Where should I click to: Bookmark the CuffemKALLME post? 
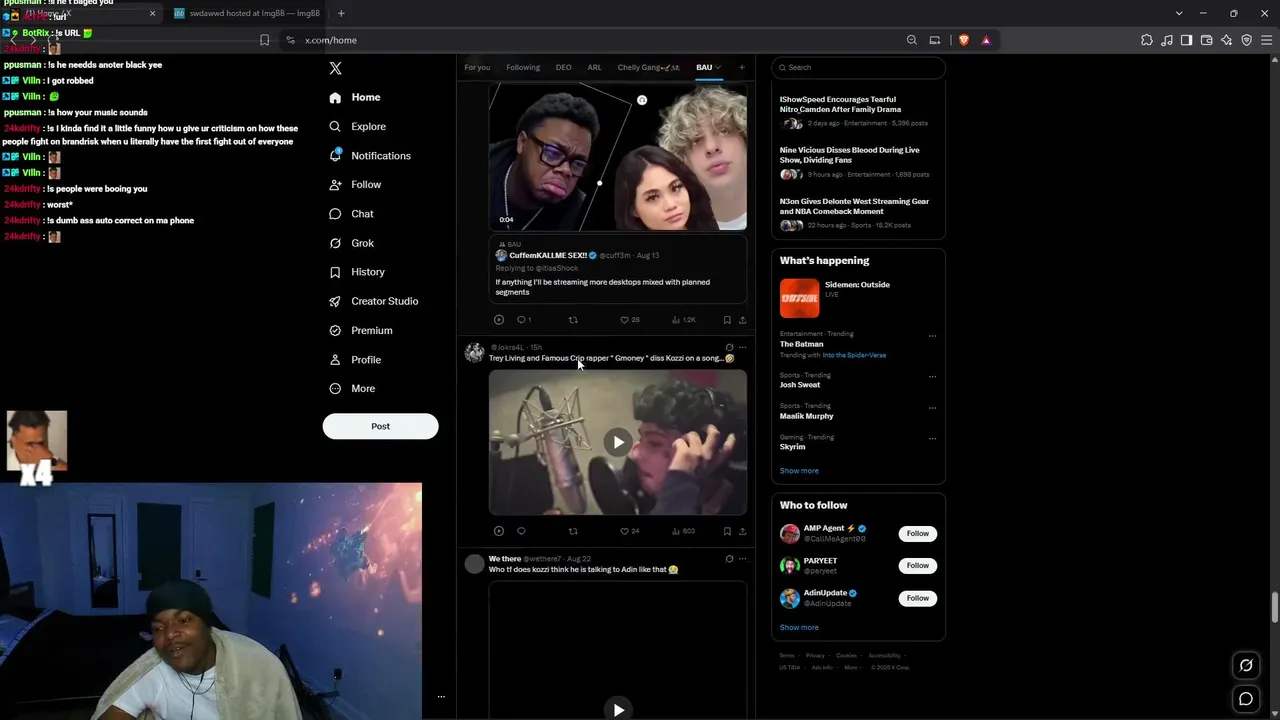(x=727, y=320)
